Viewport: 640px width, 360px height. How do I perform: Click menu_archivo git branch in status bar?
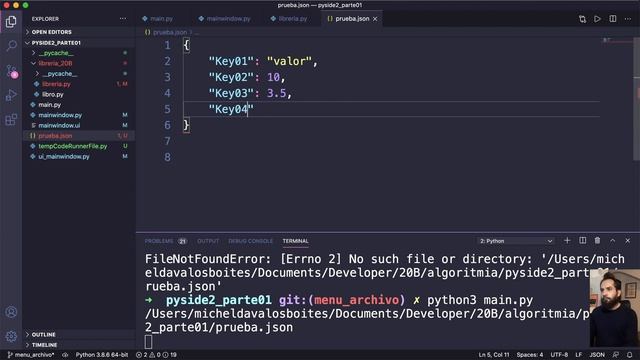31,355
